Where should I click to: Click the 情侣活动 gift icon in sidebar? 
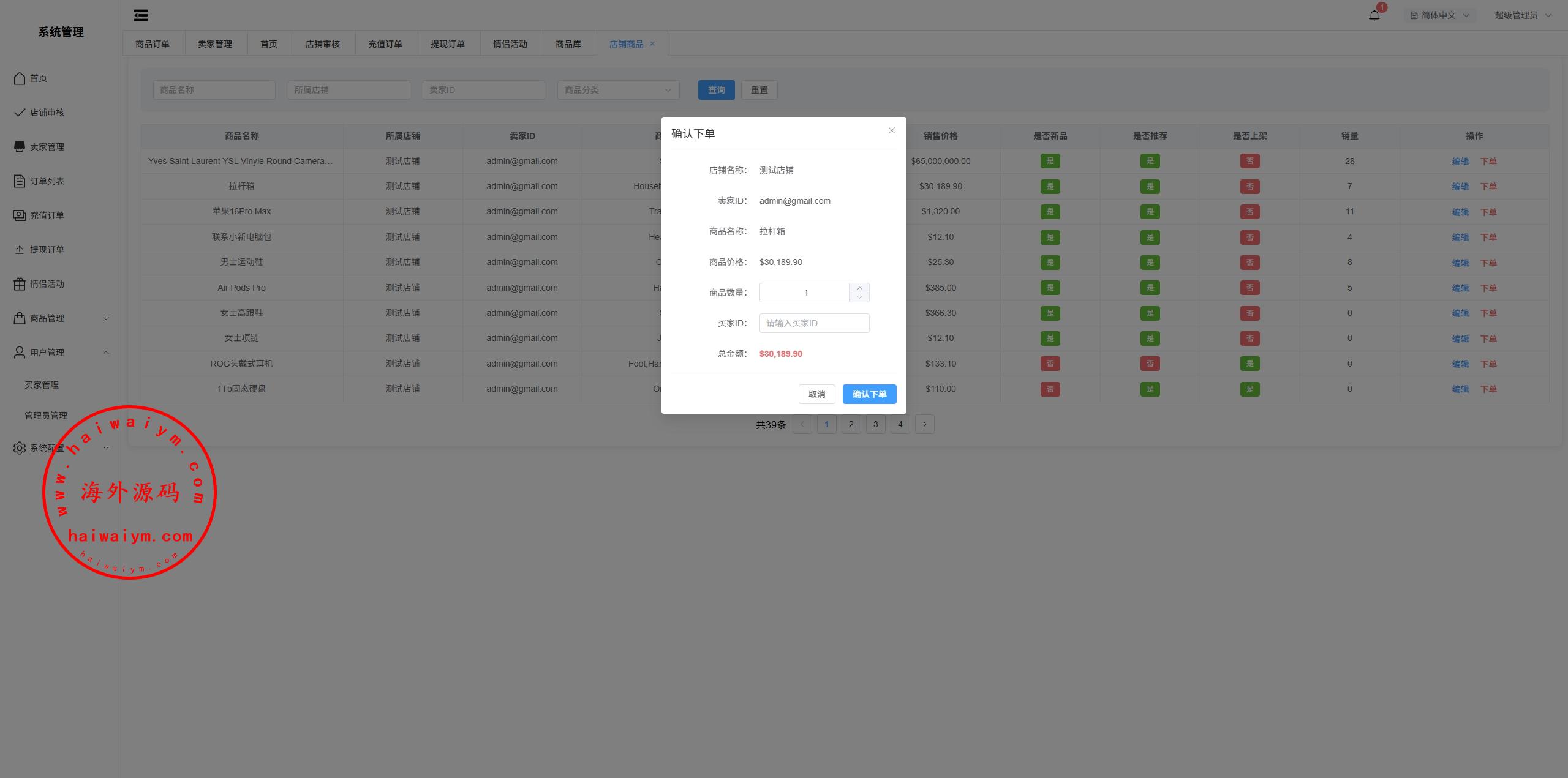[20, 284]
